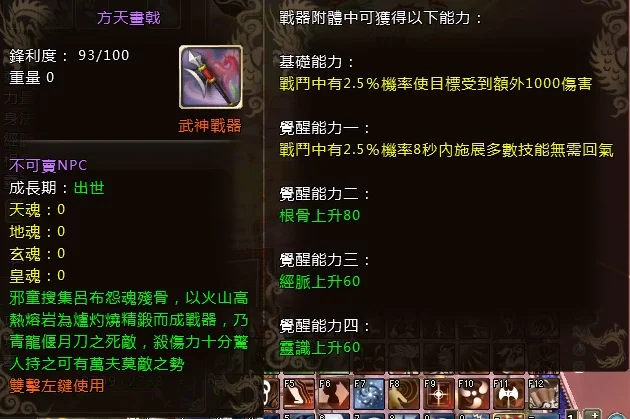Select the 靈識上升60 ability text
The image size is (630, 419).
point(320,347)
